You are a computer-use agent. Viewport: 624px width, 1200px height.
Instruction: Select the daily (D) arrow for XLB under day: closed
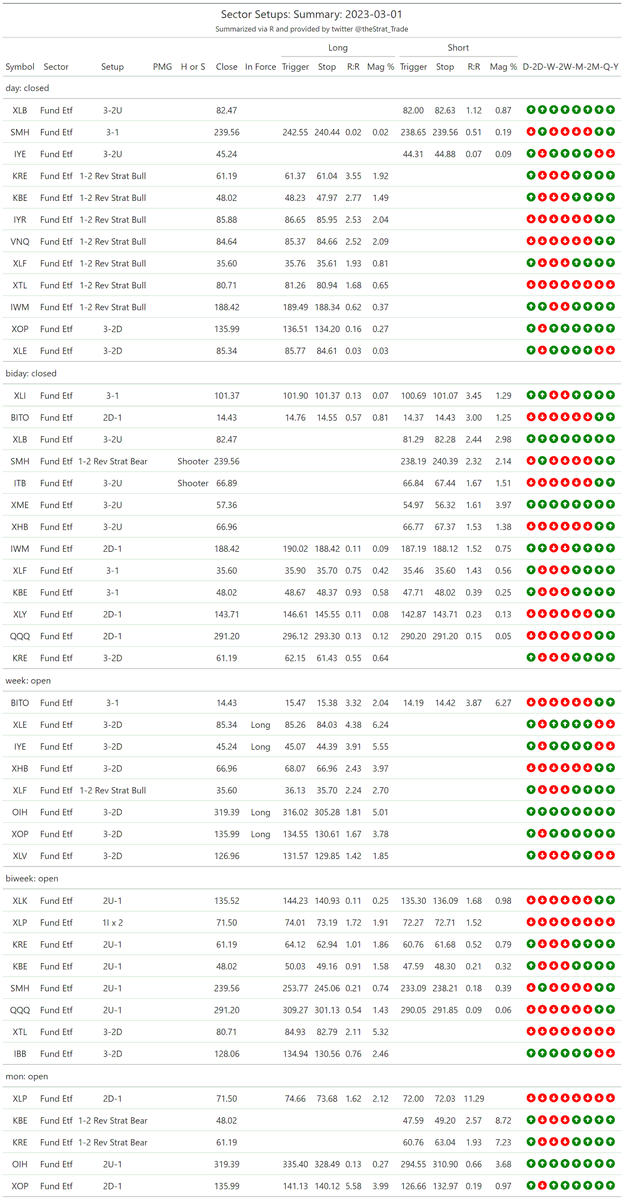click(531, 110)
